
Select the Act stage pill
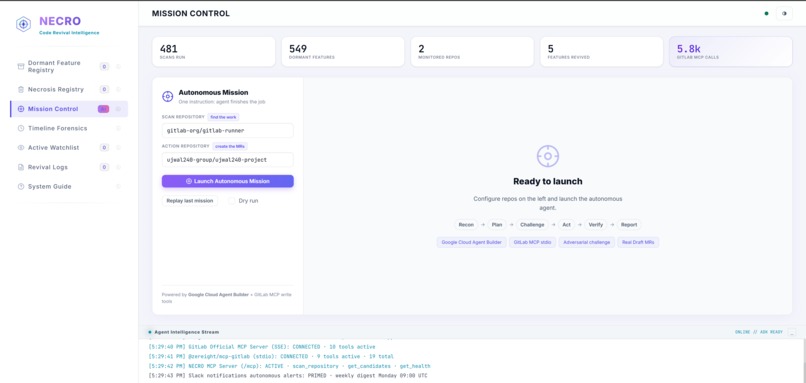[x=566, y=225]
